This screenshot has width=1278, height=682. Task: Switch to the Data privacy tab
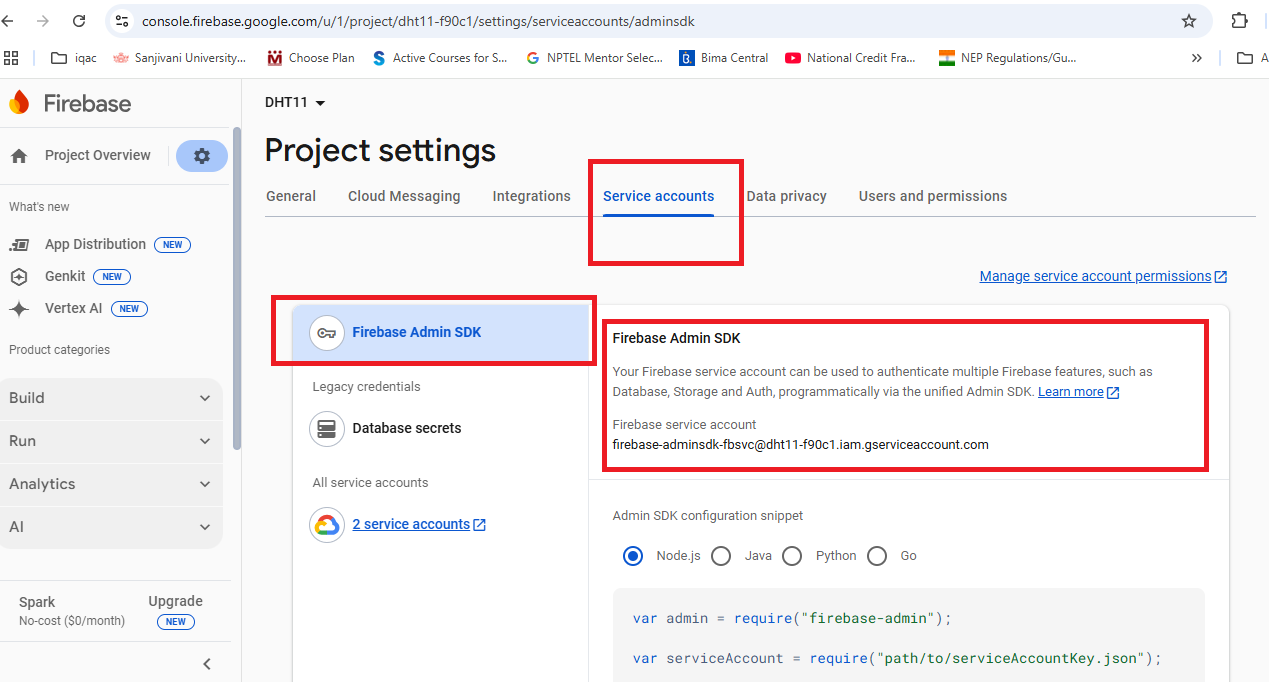(x=786, y=196)
